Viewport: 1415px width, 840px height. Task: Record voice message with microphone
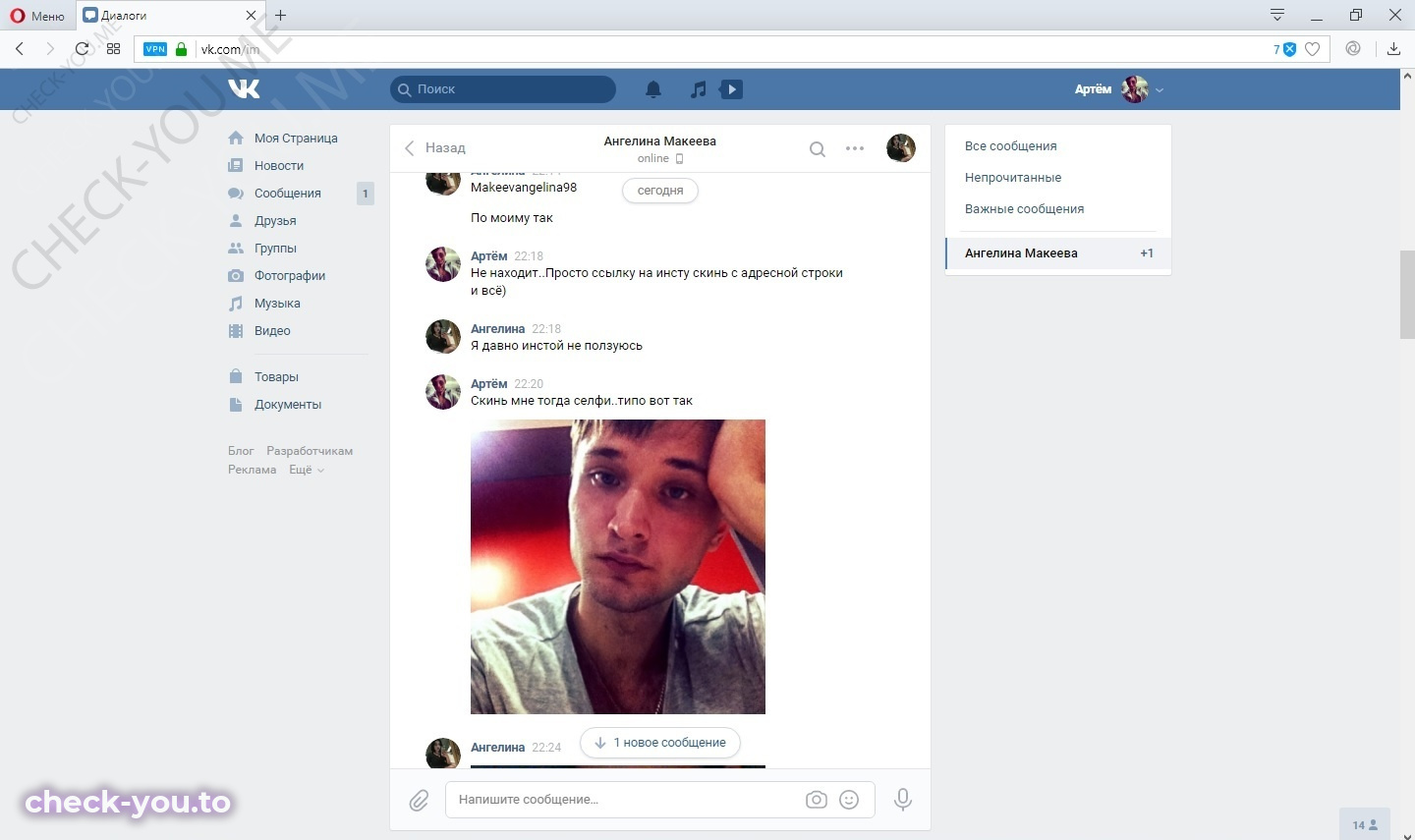[x=903, y=800]
